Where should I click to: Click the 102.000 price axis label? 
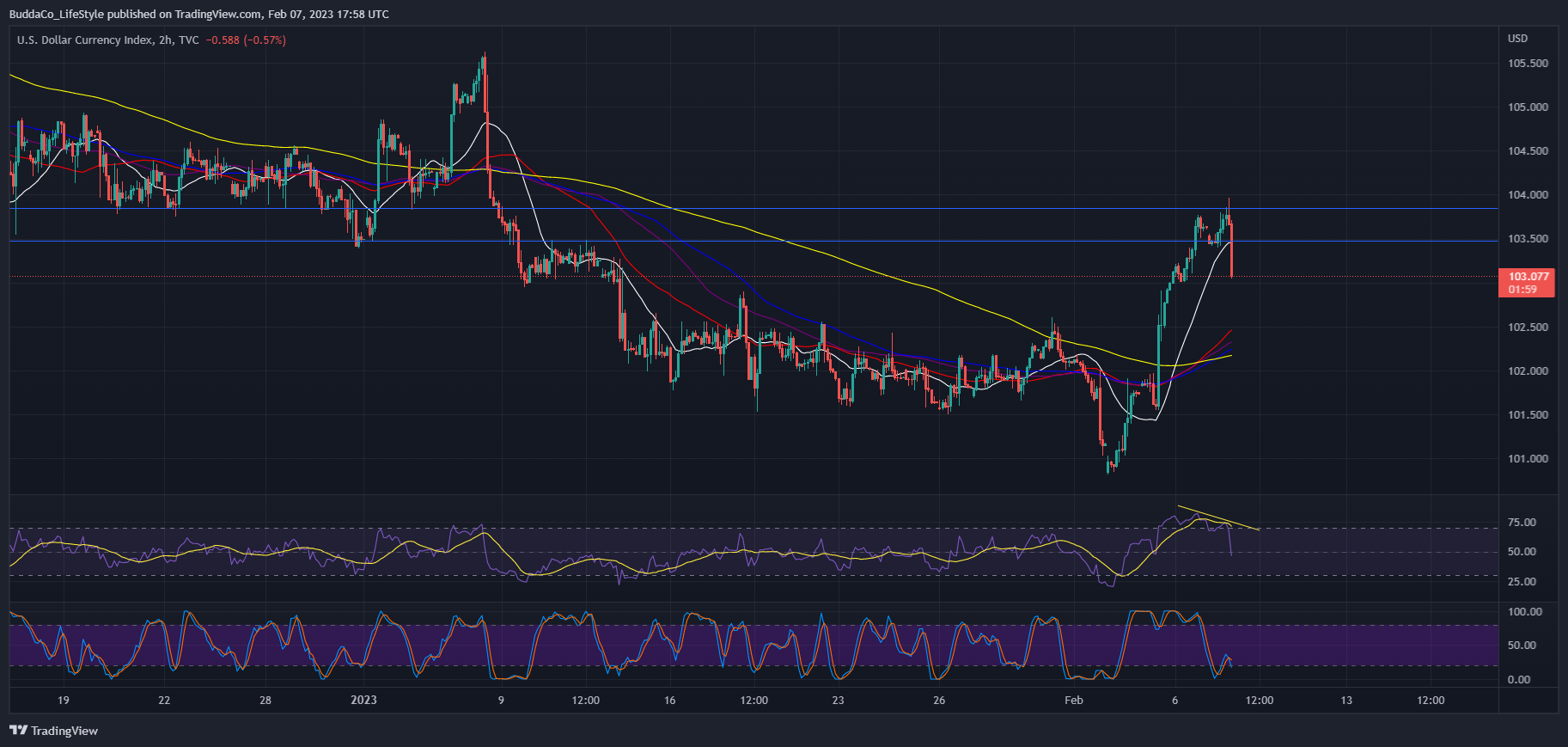coord(1528,371)
